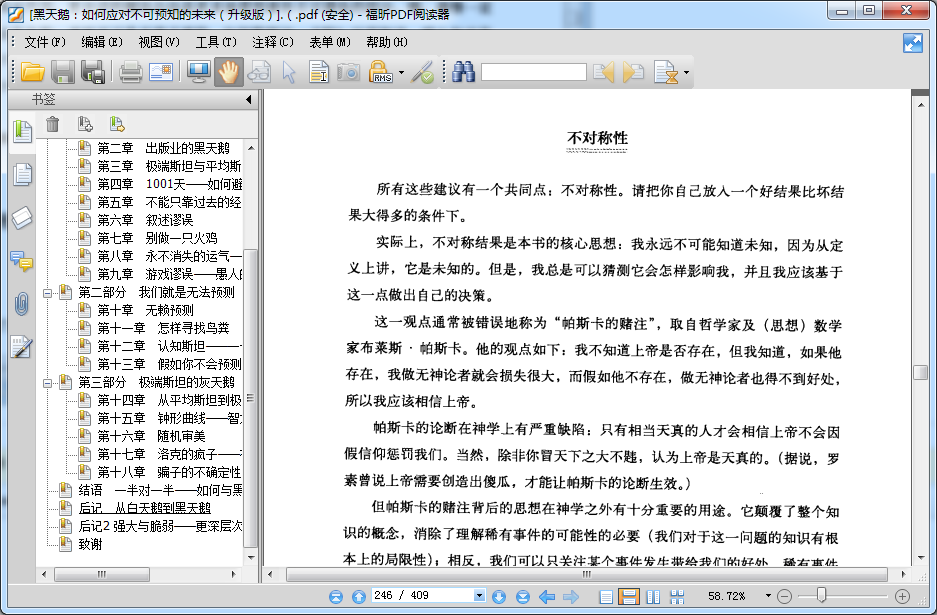This screenshot has width=937, height=615.
Task: Select the arrow Select Annotation tool
Action: pyautogui.click(x=289, y=72)
